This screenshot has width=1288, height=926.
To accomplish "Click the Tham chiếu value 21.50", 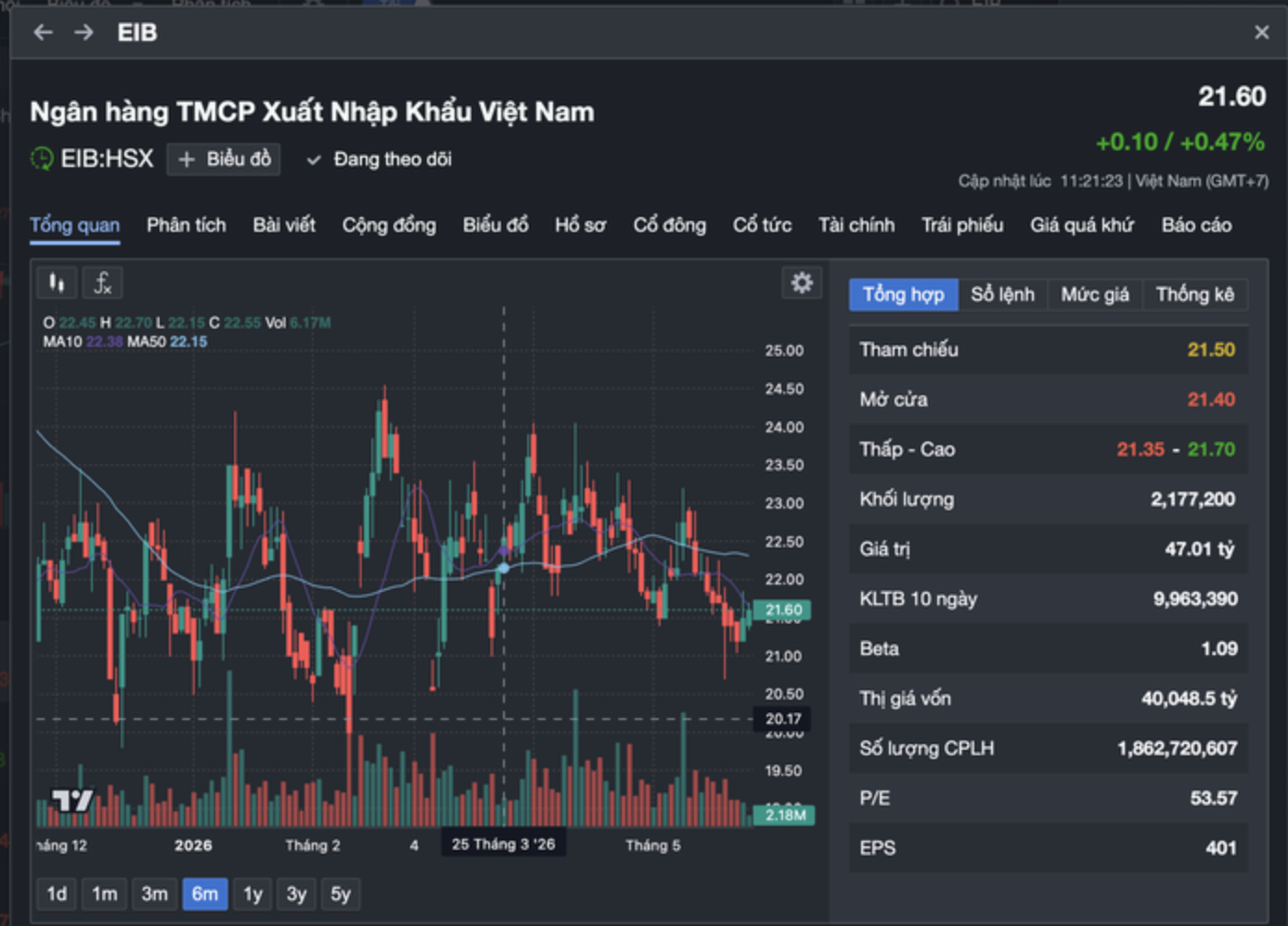I will [x=1211, y=350].
